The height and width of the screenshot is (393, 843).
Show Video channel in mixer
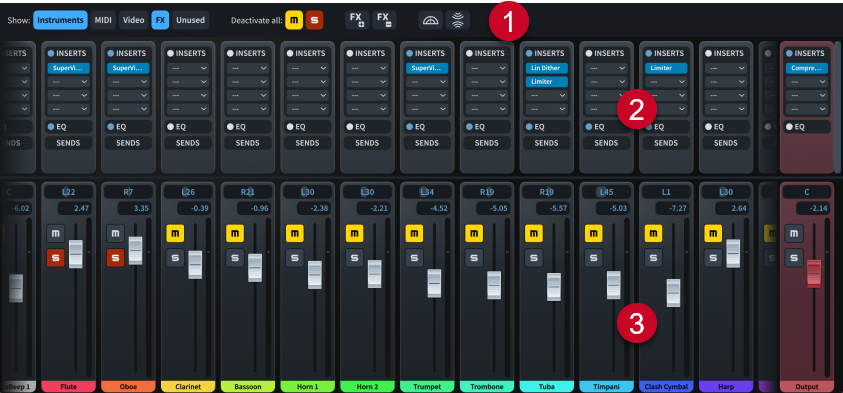point(133,20)
